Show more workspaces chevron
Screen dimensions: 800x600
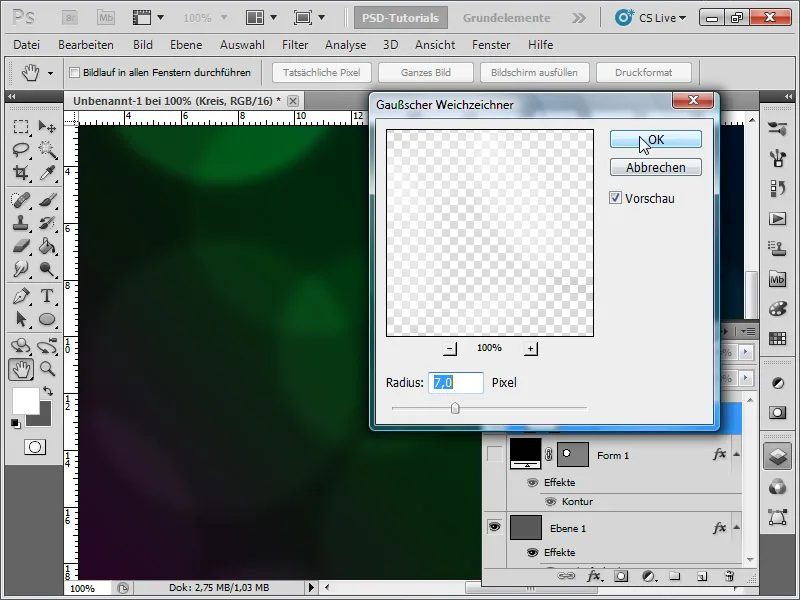tap(579, 18)
